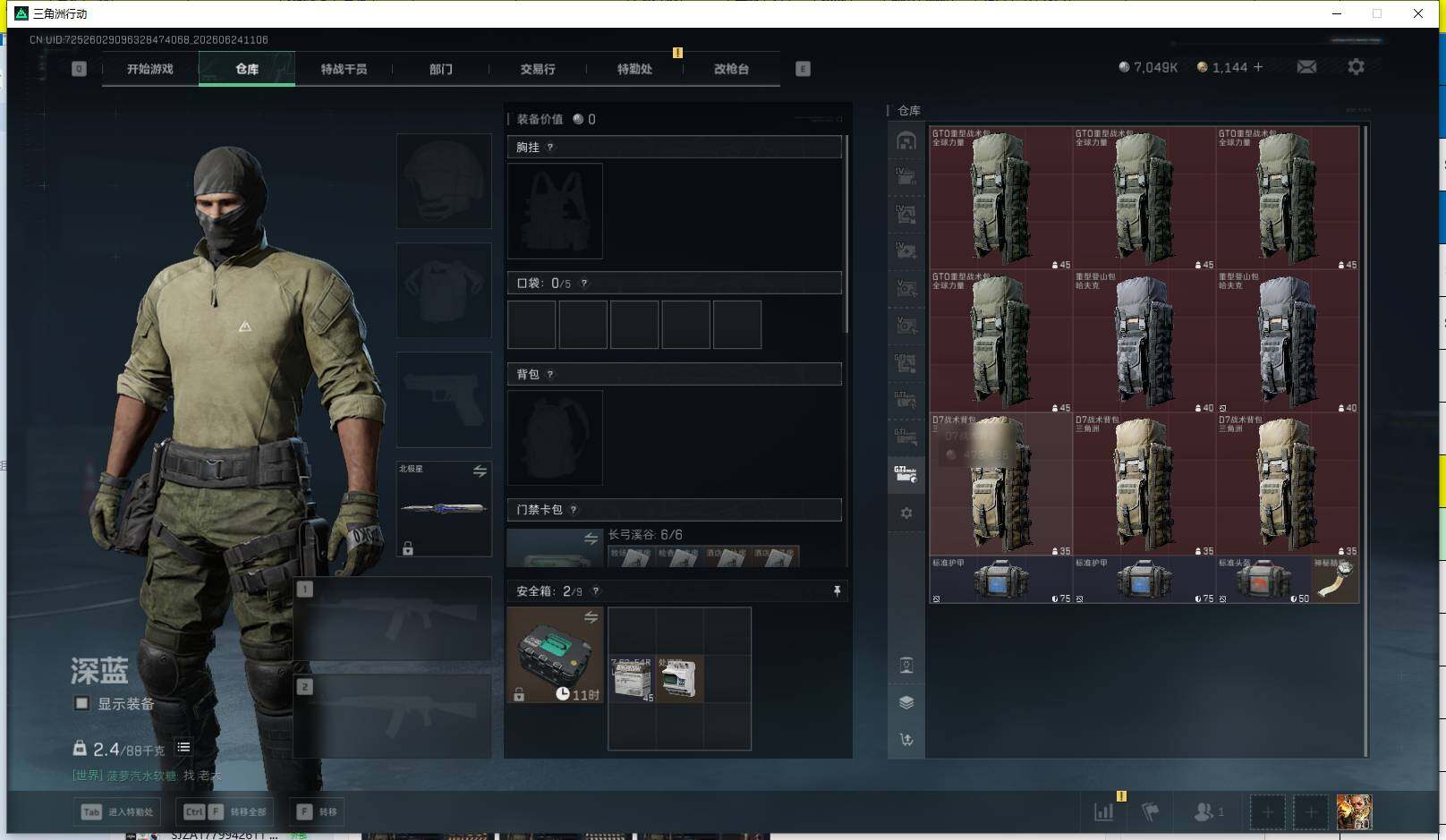The image size is (1446, 840).
Task: Click the layers stack icon in warehouse sidebar
Action: (906, 702)
